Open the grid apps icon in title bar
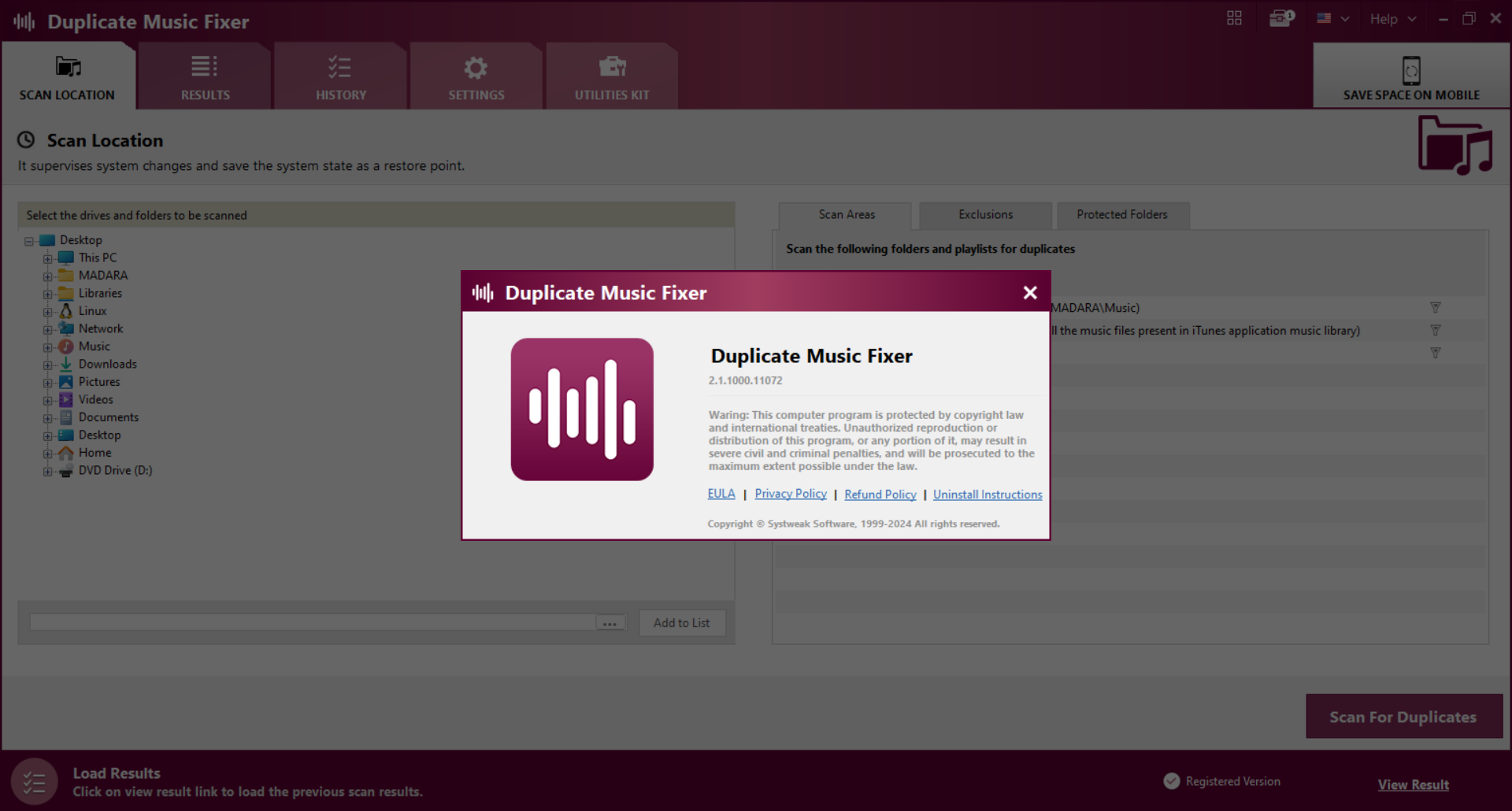Screen dimensions: 1512x811 point(1234,18)
